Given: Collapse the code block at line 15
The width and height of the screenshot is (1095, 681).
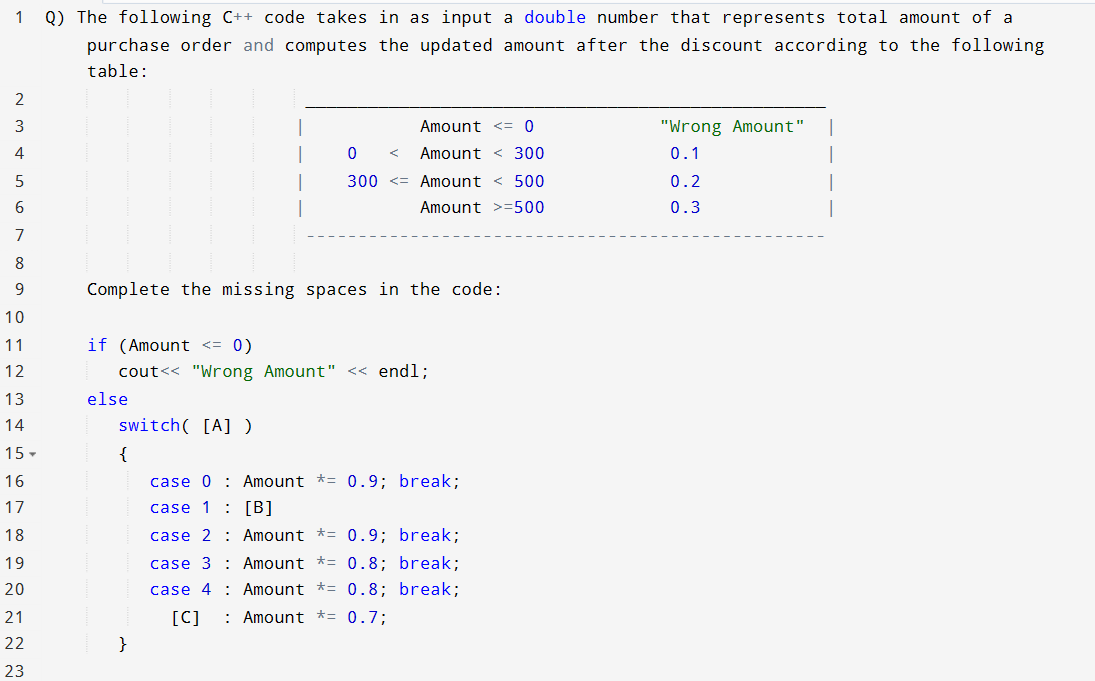Looking at the screenshot, I should 34,455.
